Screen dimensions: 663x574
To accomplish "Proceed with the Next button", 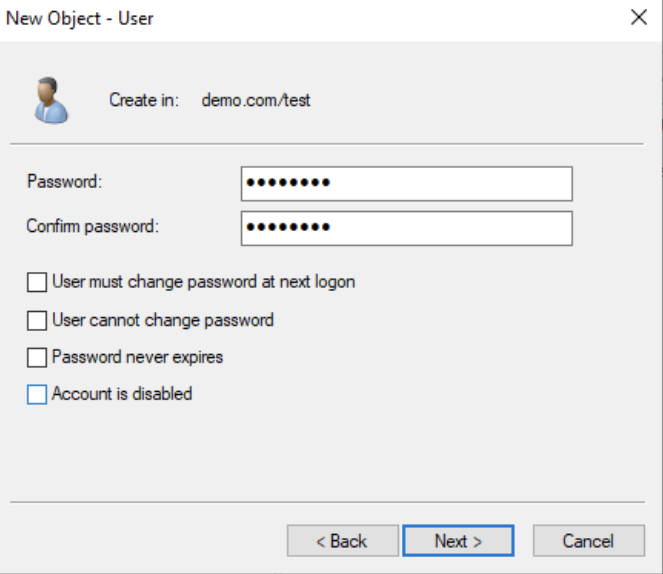I will (458, 541).
